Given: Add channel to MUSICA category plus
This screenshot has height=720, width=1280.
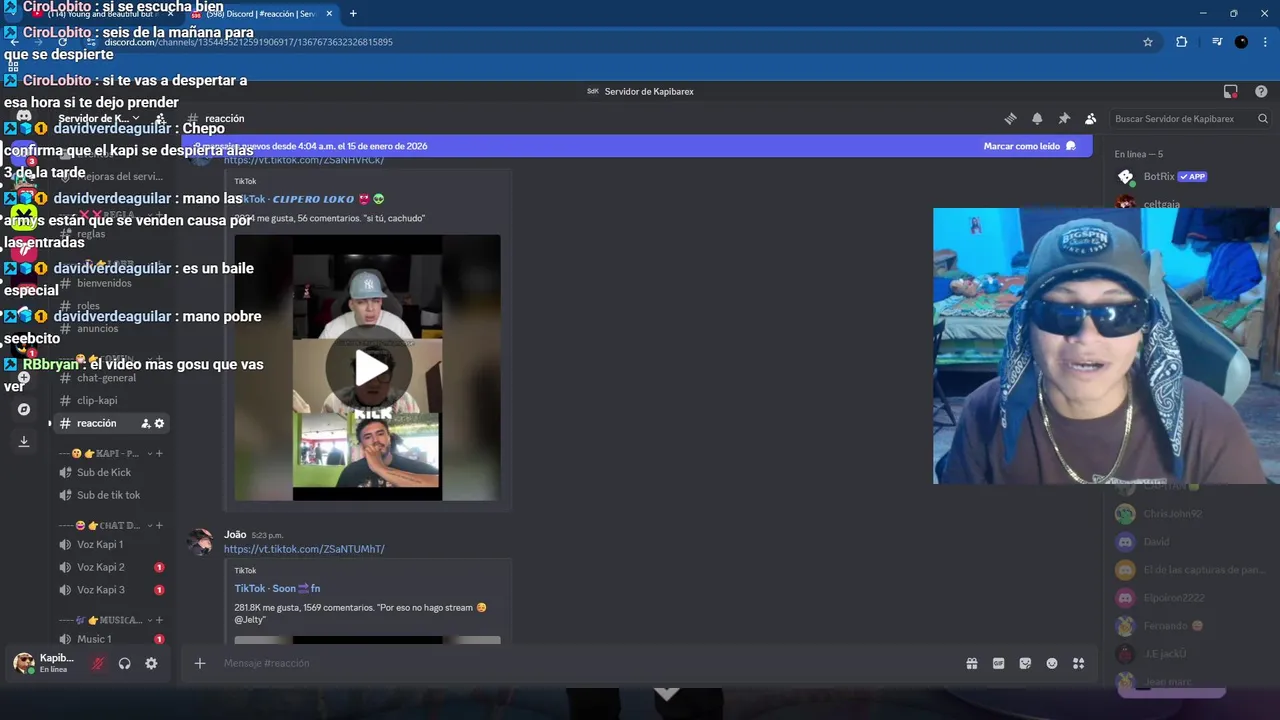Looking at the screenshot, I should pos(159,620).
